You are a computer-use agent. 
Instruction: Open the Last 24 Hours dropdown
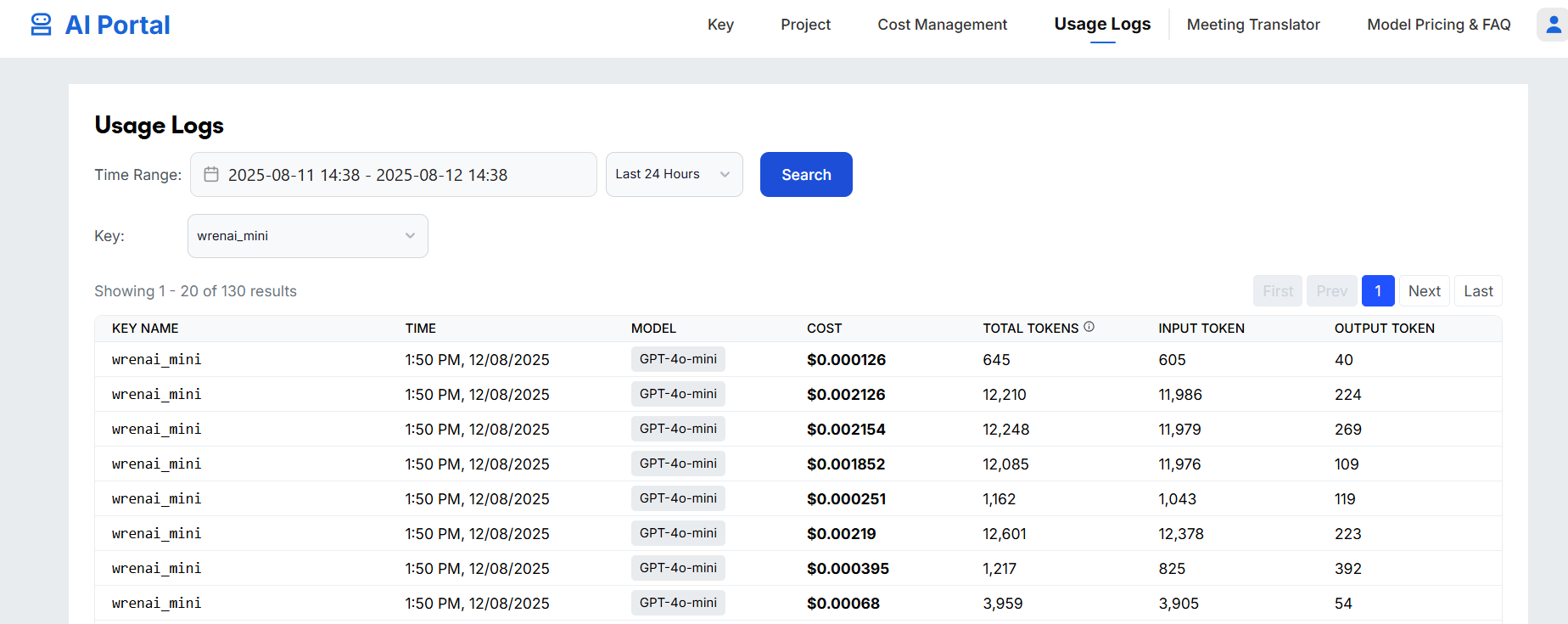[x=675, y=174]
